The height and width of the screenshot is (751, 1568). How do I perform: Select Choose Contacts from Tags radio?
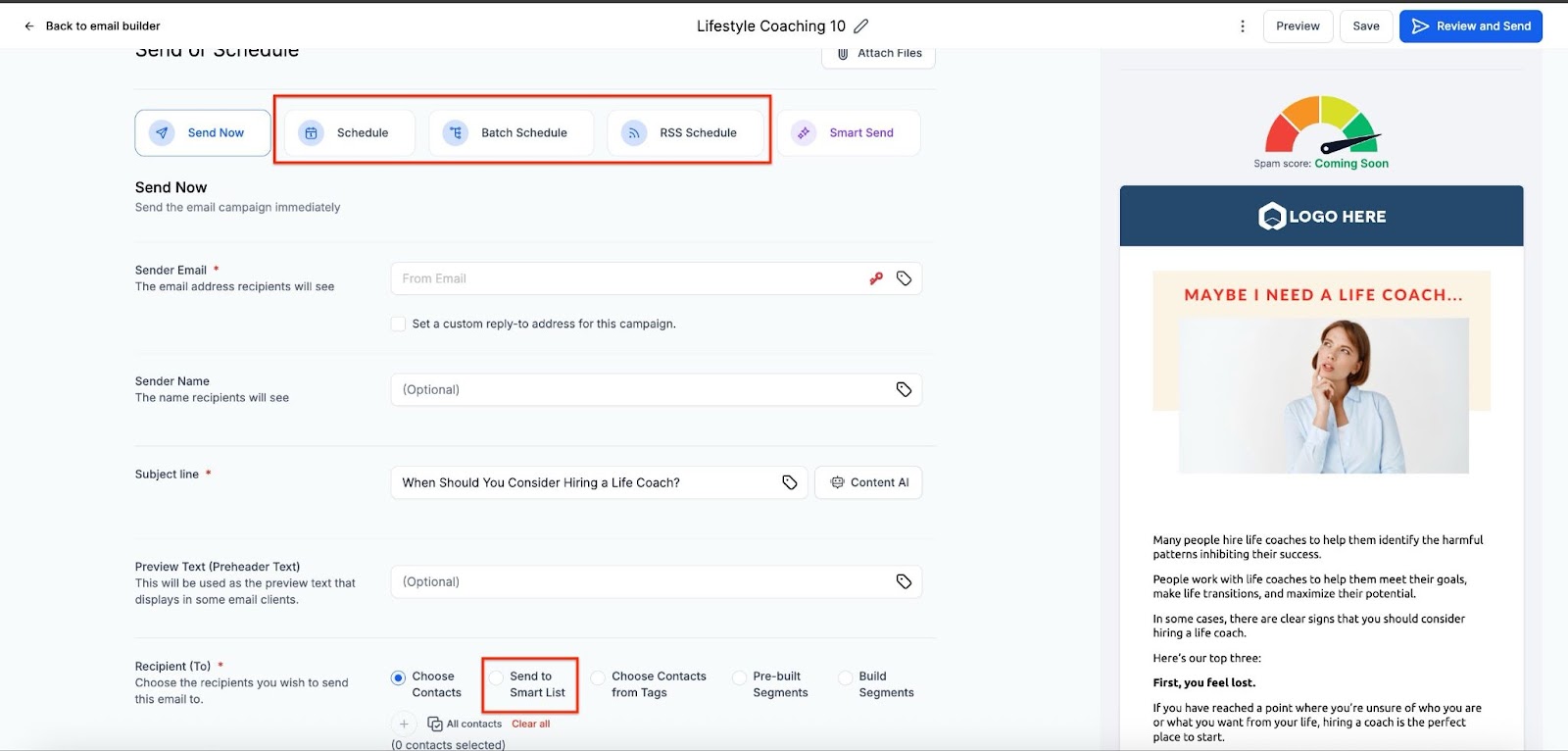[598, 677]
